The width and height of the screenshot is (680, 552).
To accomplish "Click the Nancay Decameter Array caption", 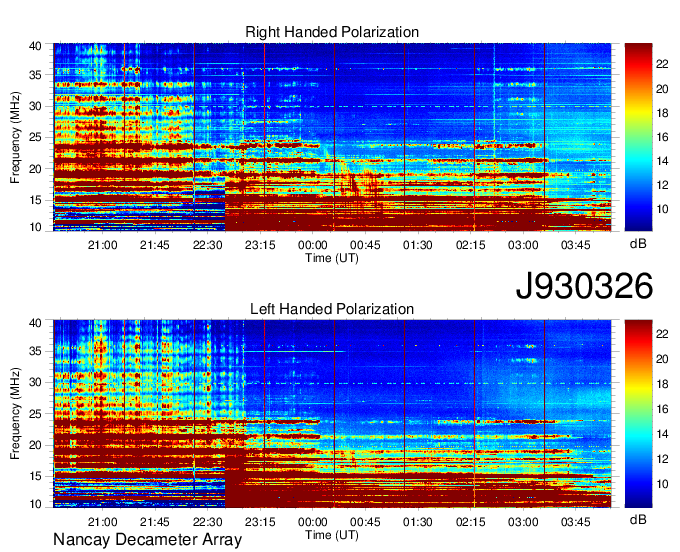I will (147, 540).
